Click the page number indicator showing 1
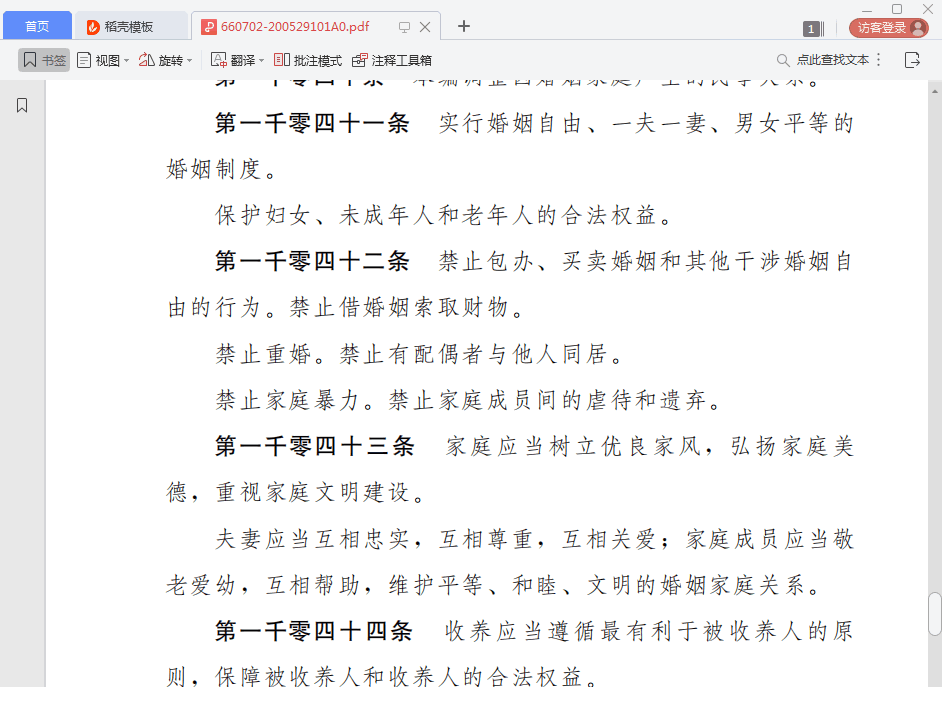The width and height of the screenshot is (942, 714). coord(812,29)
